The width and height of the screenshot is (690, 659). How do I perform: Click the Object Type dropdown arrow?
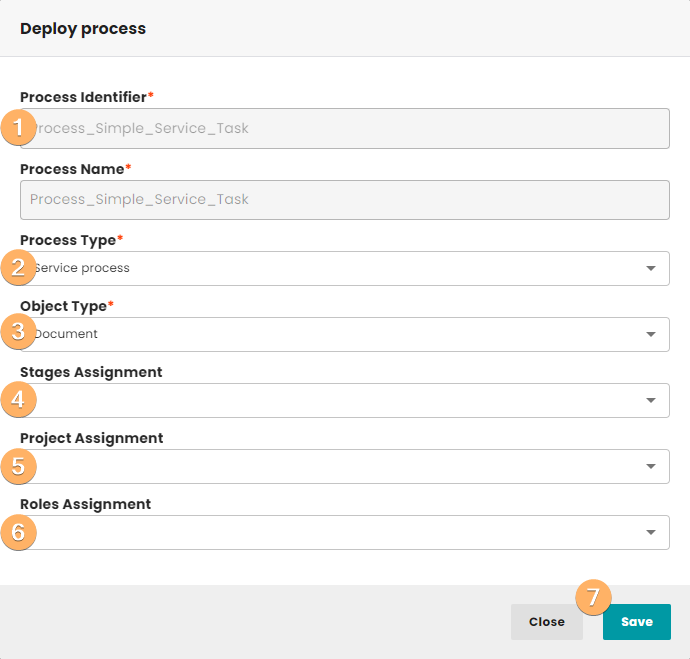[651, 334]
